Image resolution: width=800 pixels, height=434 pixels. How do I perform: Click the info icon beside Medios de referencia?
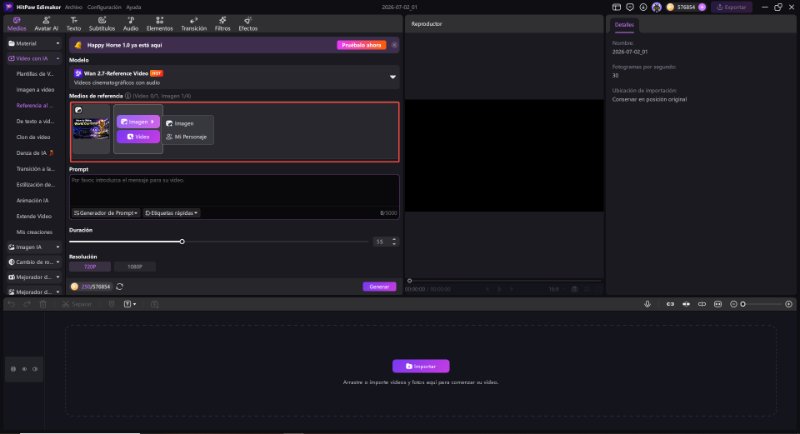pos(128,96)
